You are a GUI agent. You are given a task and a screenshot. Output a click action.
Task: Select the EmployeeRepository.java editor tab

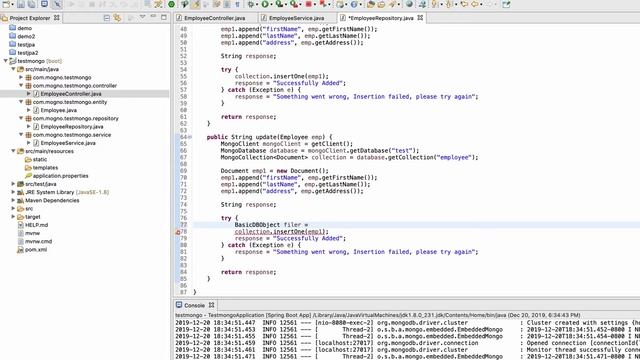tap(380, 18)
